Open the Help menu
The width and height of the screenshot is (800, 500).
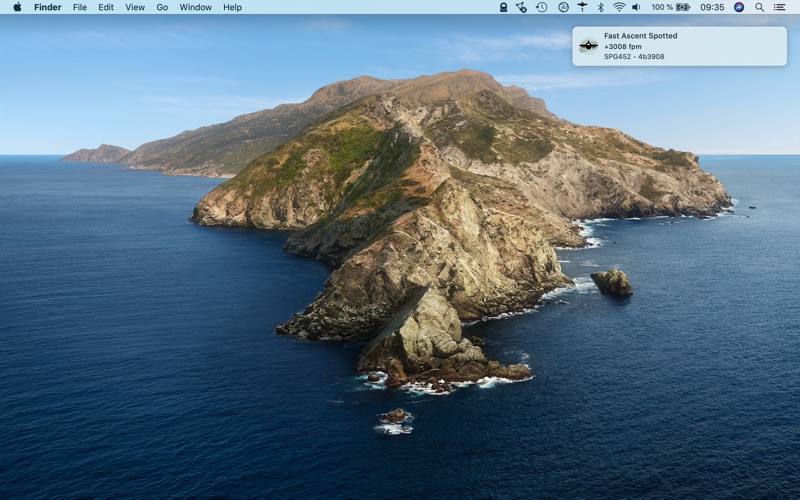pyautogui.click(x=232, y=7)
